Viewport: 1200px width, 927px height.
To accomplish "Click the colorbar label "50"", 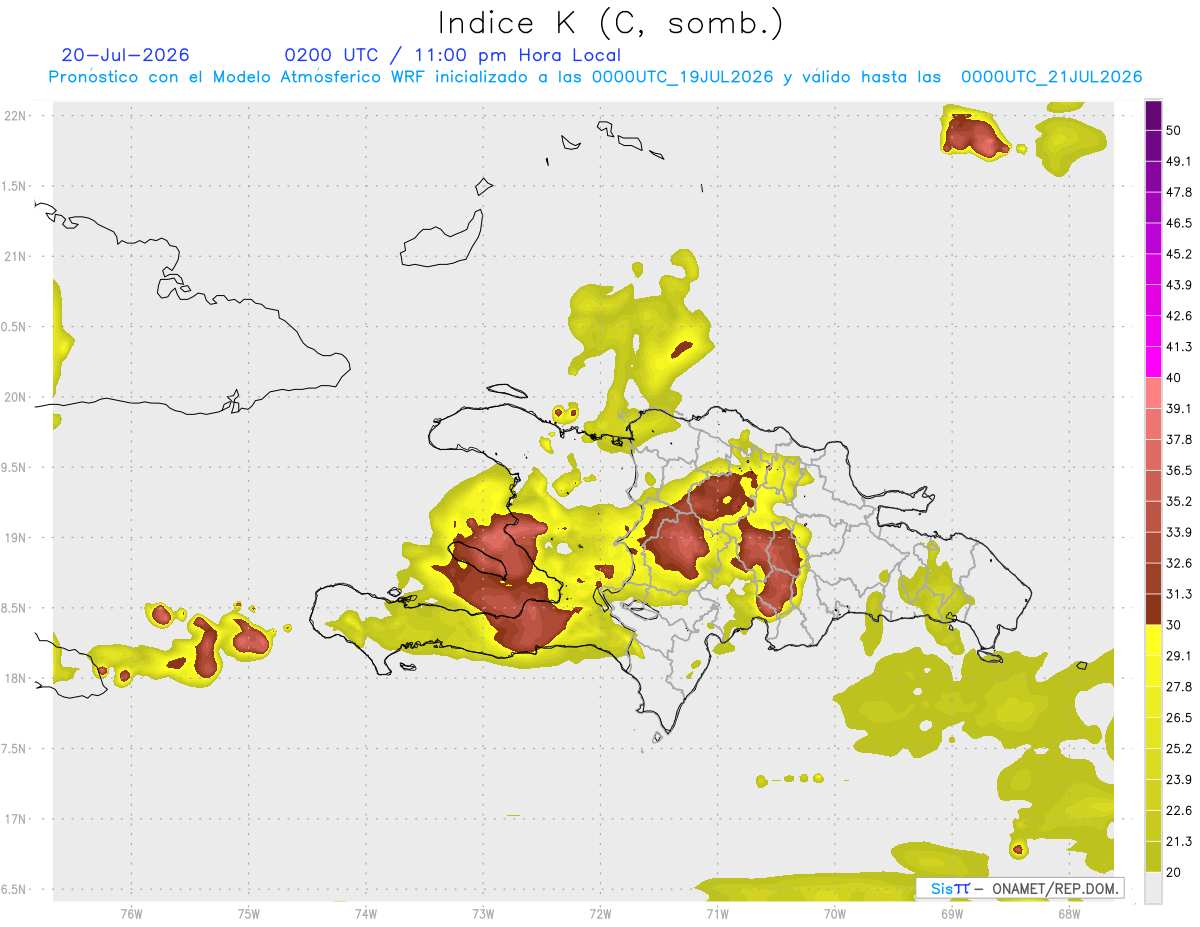I will 1175,130.
